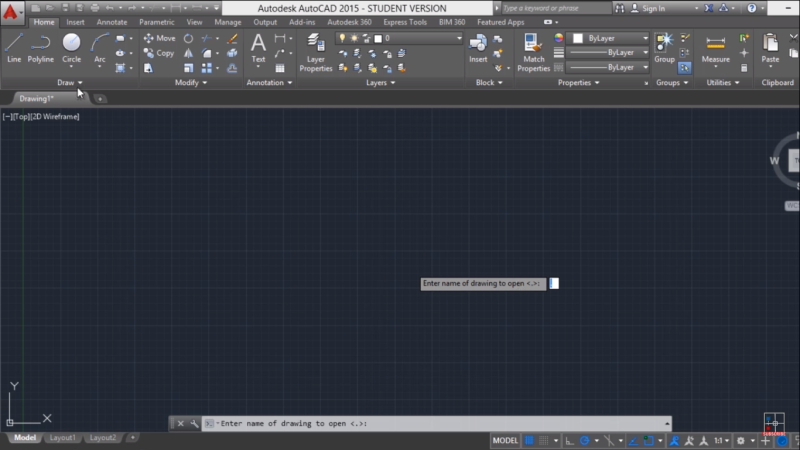Click the Erase tool icon

(x=232, y=38)
